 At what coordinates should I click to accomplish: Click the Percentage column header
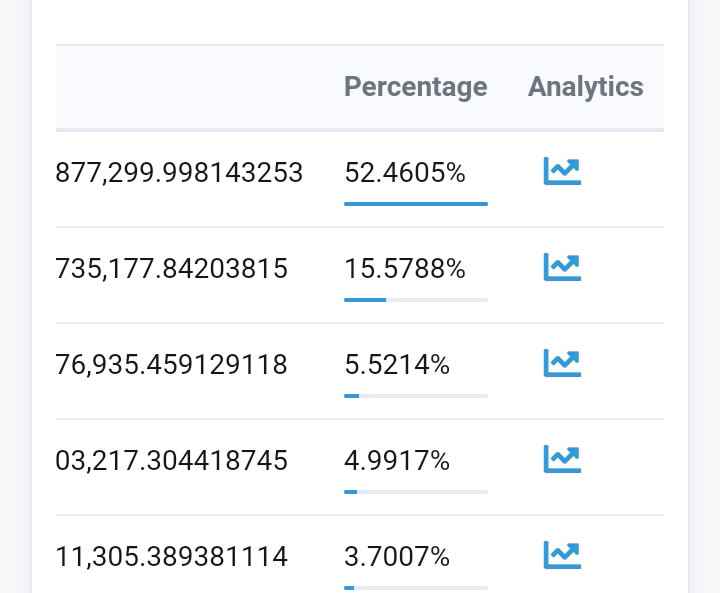416,87
